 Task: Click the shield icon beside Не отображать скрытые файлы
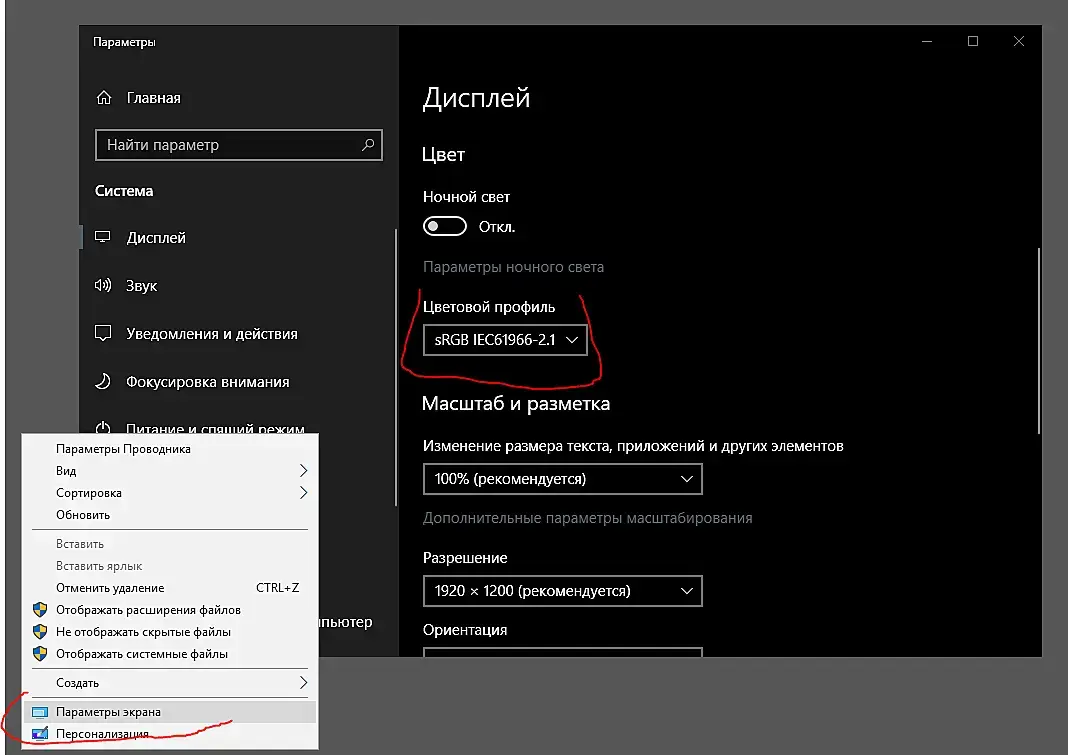tap(40, 632)
